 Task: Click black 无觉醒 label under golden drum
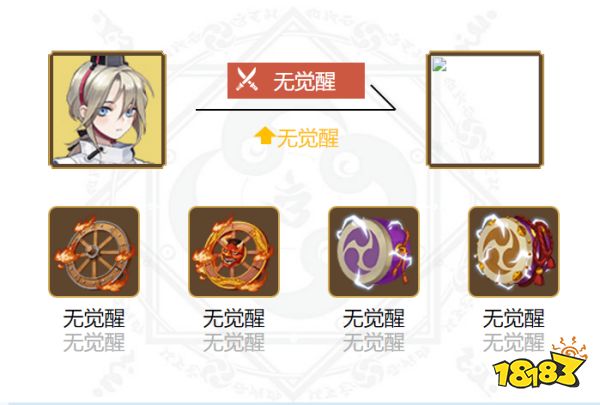[x=514, y=318]
